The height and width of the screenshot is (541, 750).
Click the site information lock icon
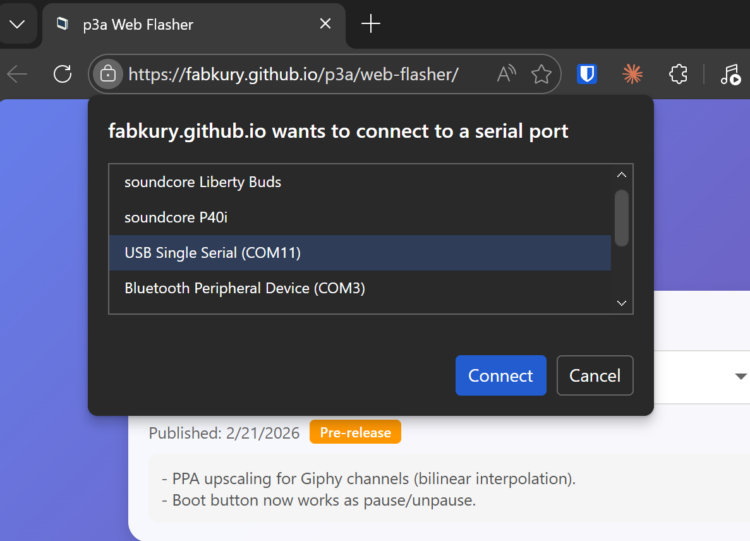(107, 74)
